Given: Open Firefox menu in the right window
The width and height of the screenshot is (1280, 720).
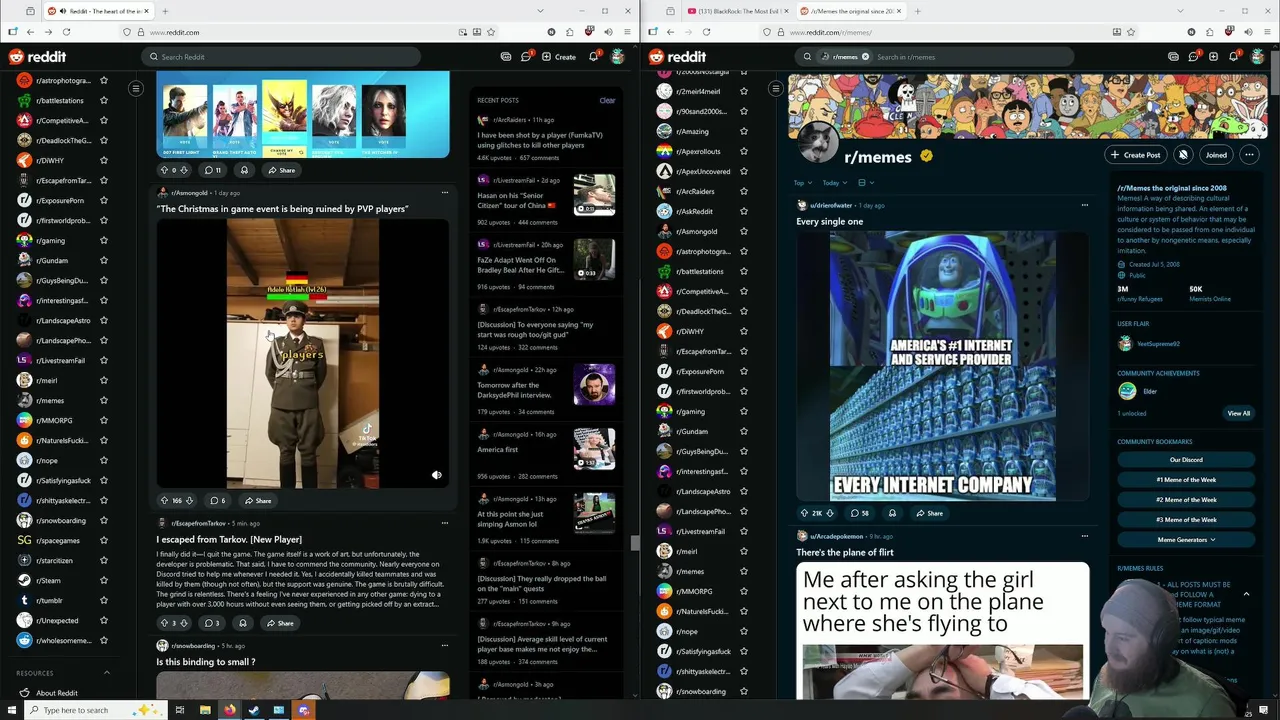Looking at the screenshot, I should (x=1267, y=32).
